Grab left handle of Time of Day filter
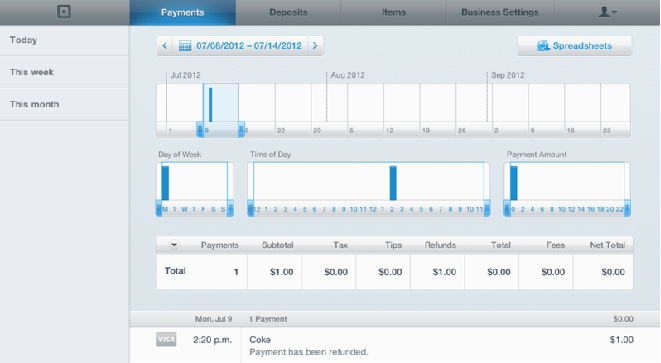The width and height of the screenshot is (661, 363). point(251,208)
